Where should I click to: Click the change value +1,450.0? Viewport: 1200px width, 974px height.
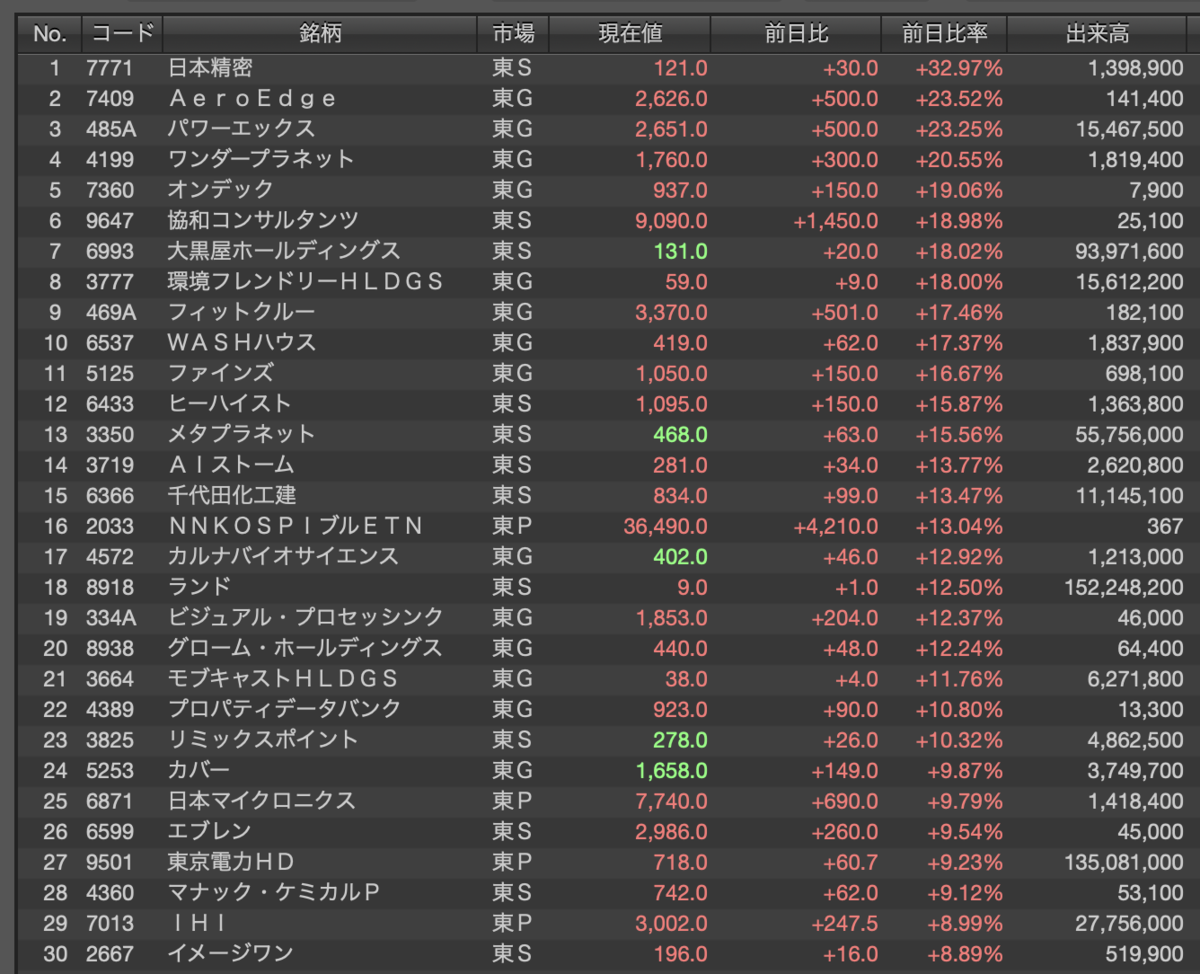[836, 221]
